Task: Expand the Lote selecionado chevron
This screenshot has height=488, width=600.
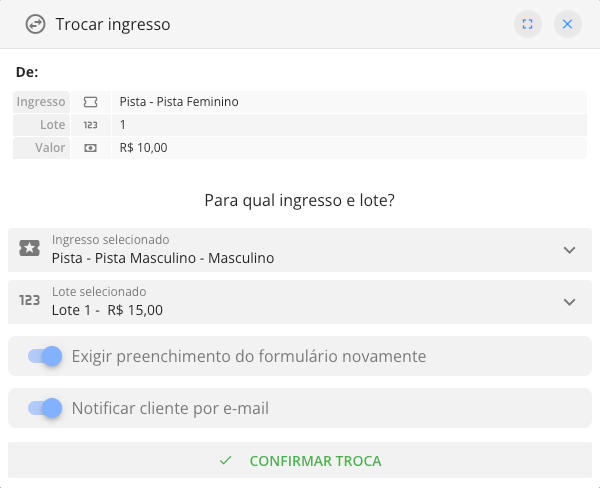Action: click(x=569, y=302)
